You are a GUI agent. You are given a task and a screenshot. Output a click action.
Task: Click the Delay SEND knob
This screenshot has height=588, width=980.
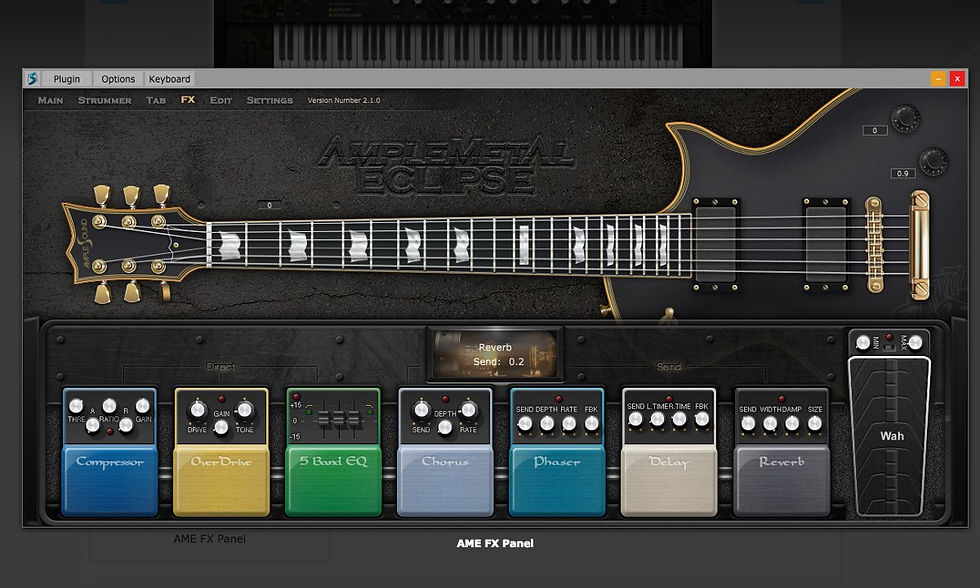[x=636, y=419]
